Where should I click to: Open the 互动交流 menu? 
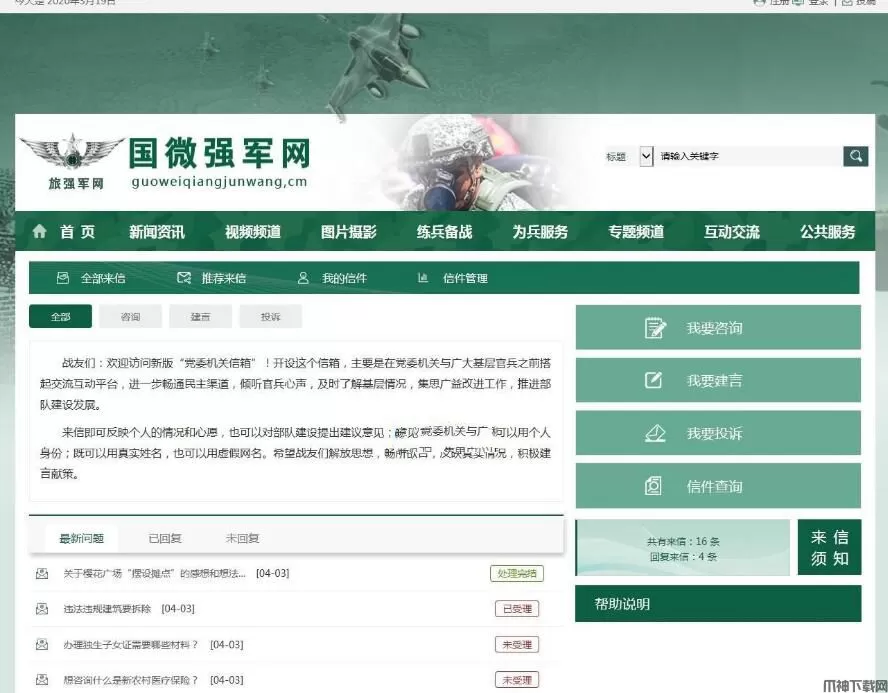[x=732, y=232]
